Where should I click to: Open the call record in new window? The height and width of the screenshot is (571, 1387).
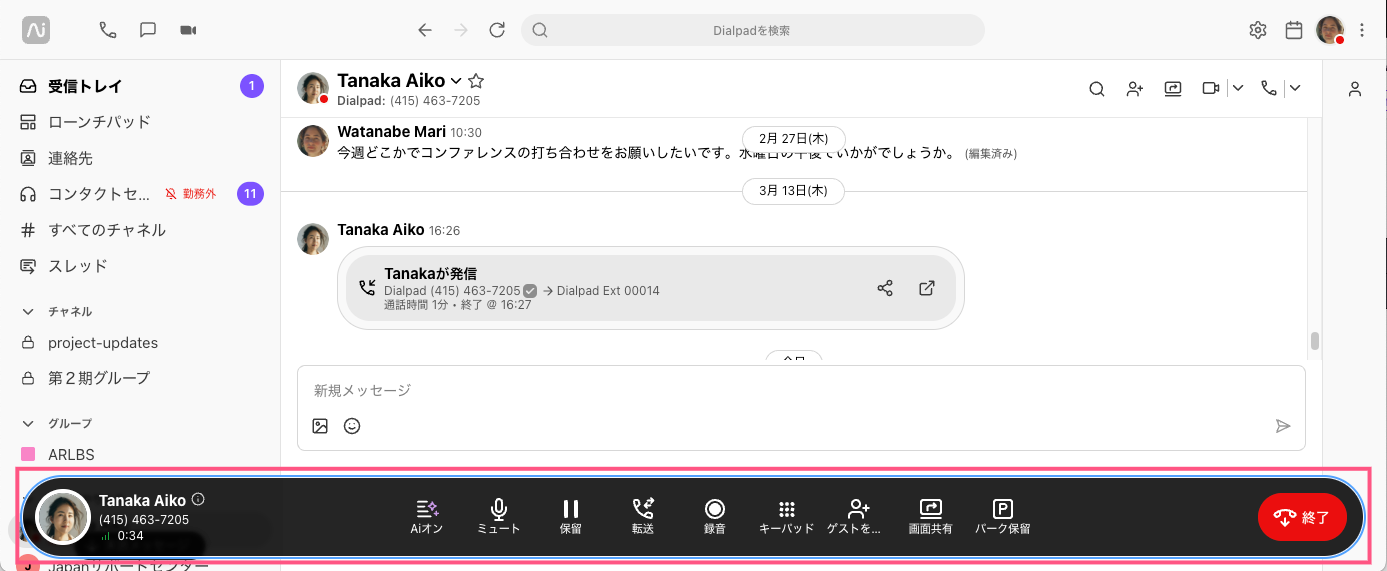(927, 288)
